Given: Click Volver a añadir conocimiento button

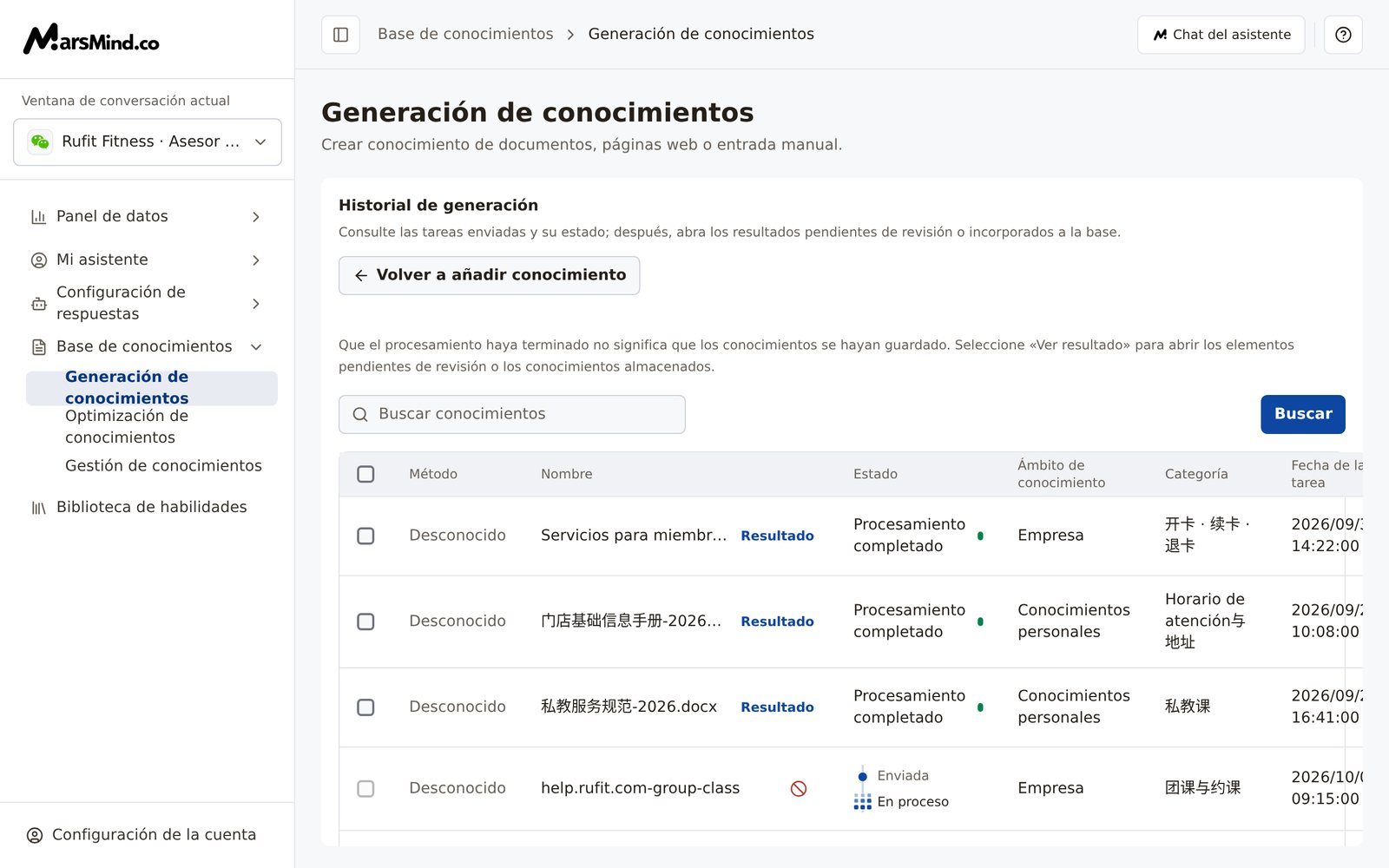Looking at the screenshot, I should tap(490, 275).
